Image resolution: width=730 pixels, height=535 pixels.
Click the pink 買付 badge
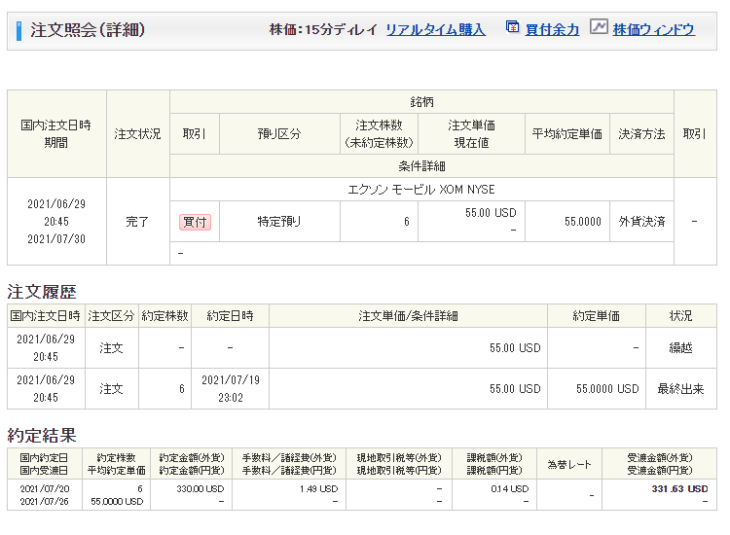click(x=195, y=221)
